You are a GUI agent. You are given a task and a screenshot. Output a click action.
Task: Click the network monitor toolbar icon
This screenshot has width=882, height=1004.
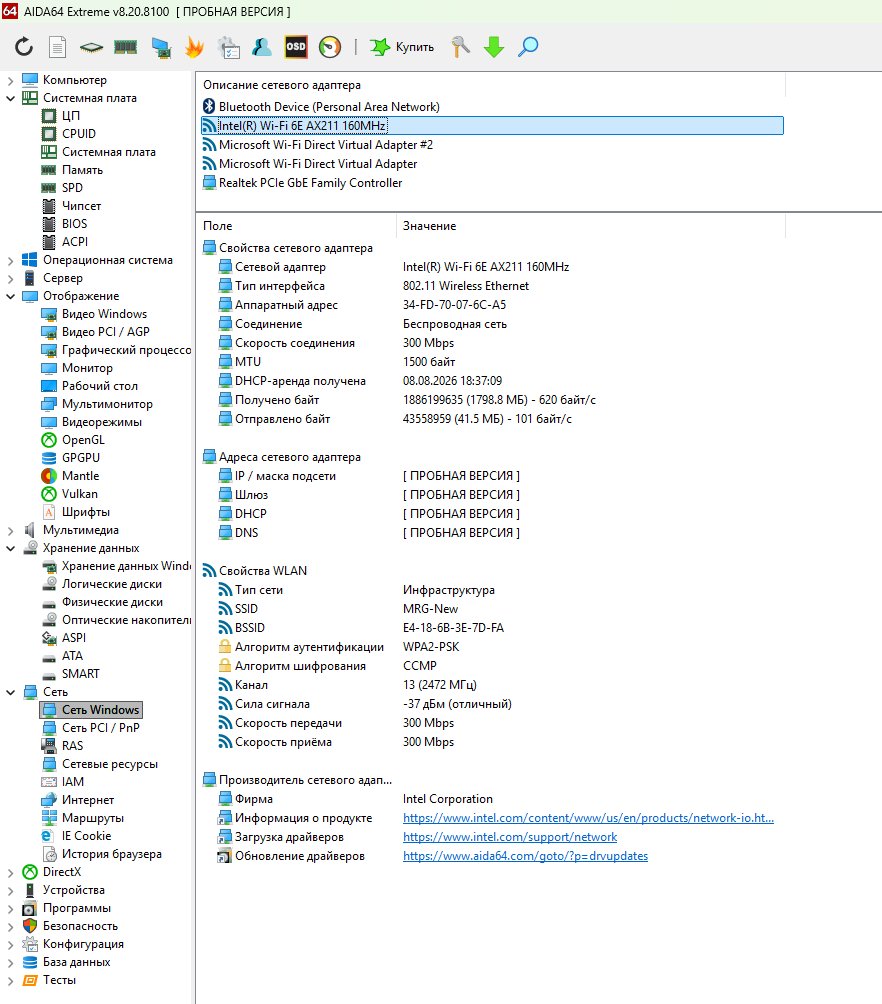(x=161, y=47)
